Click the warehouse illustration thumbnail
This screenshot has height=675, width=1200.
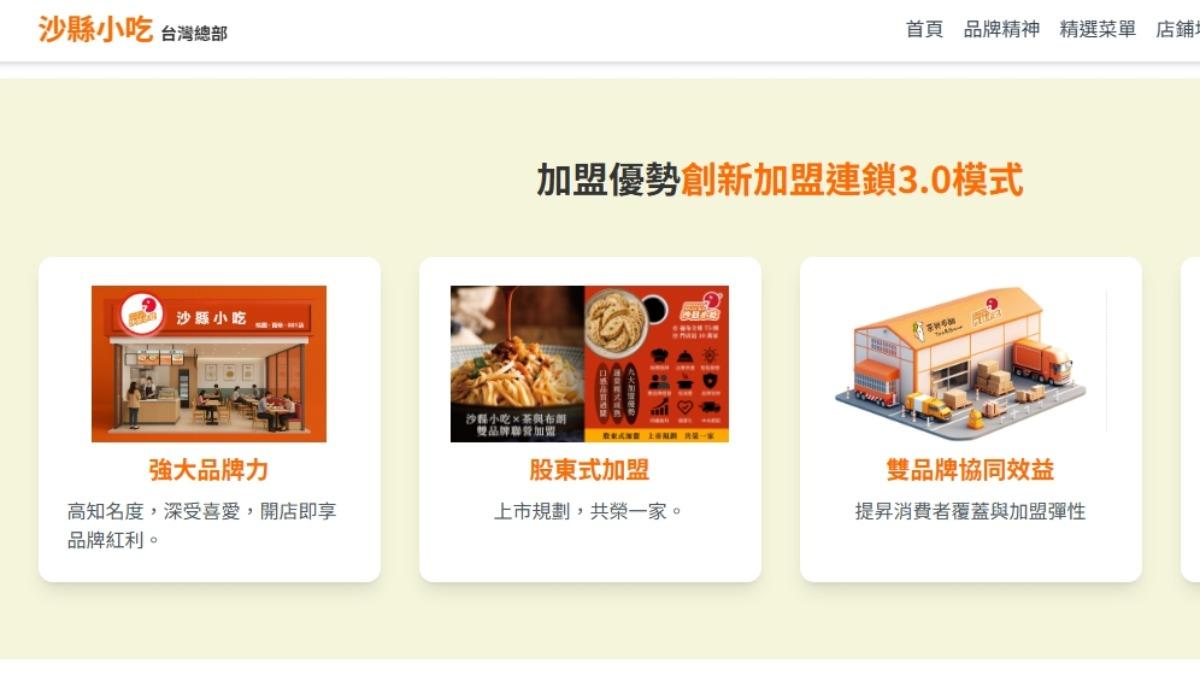coord(970,362)
